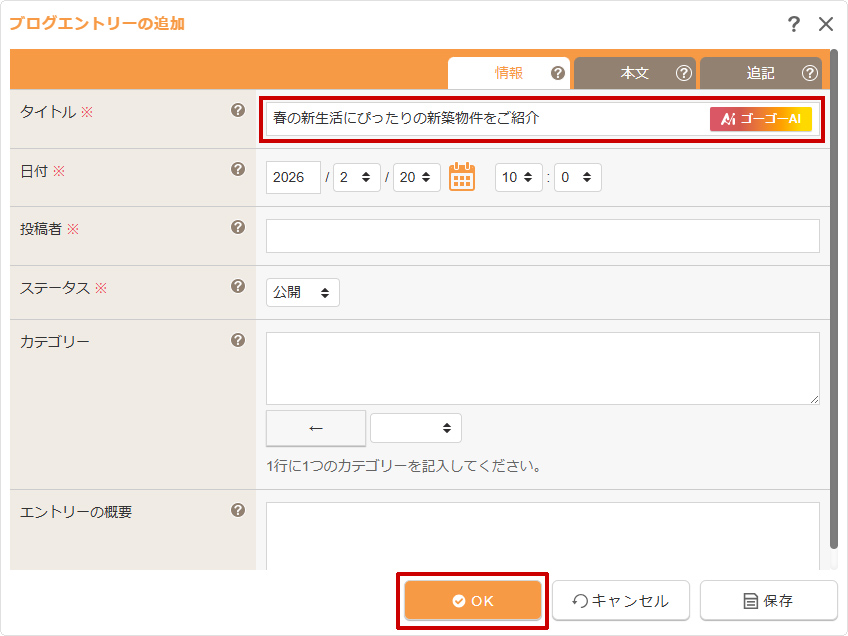This screenshot has width=848, height=636.
Task: Open the day dropdown showing 20
Action: click(417, 177)
